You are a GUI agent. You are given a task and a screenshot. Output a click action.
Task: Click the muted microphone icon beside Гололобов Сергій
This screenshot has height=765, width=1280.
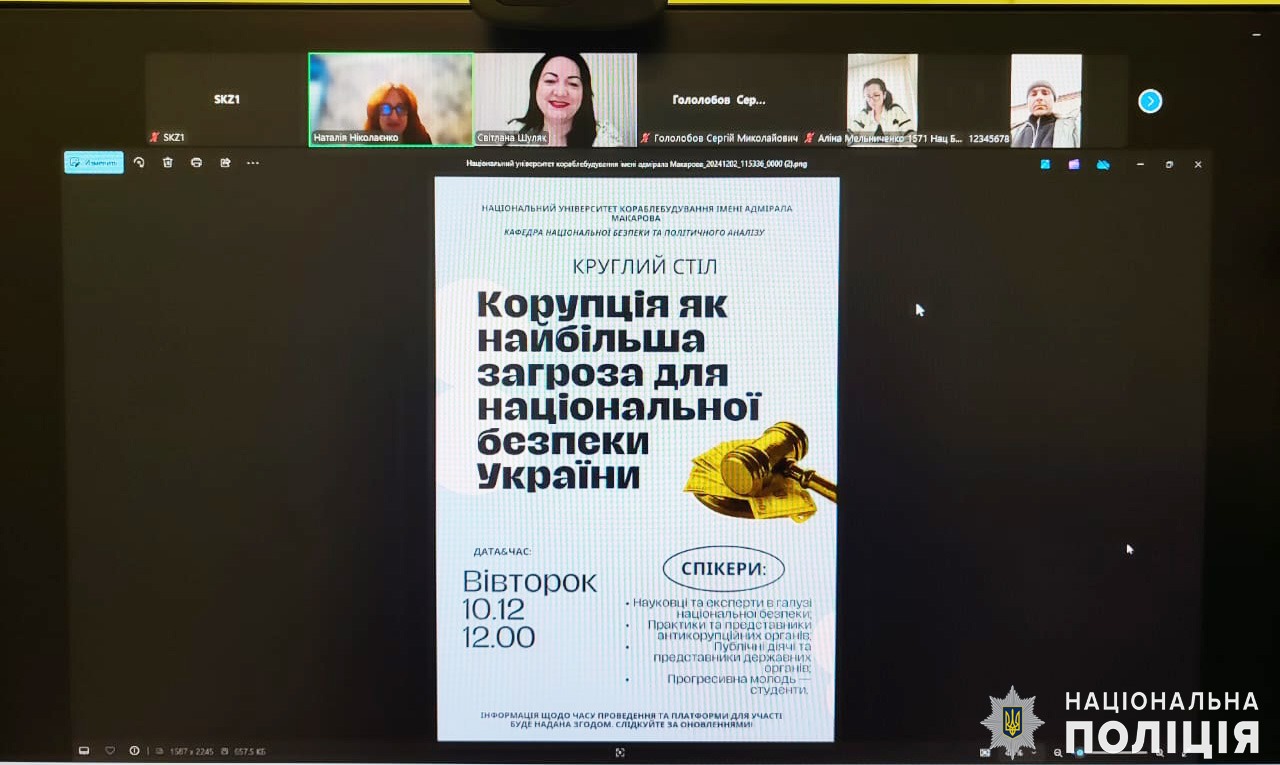(646, 137)
